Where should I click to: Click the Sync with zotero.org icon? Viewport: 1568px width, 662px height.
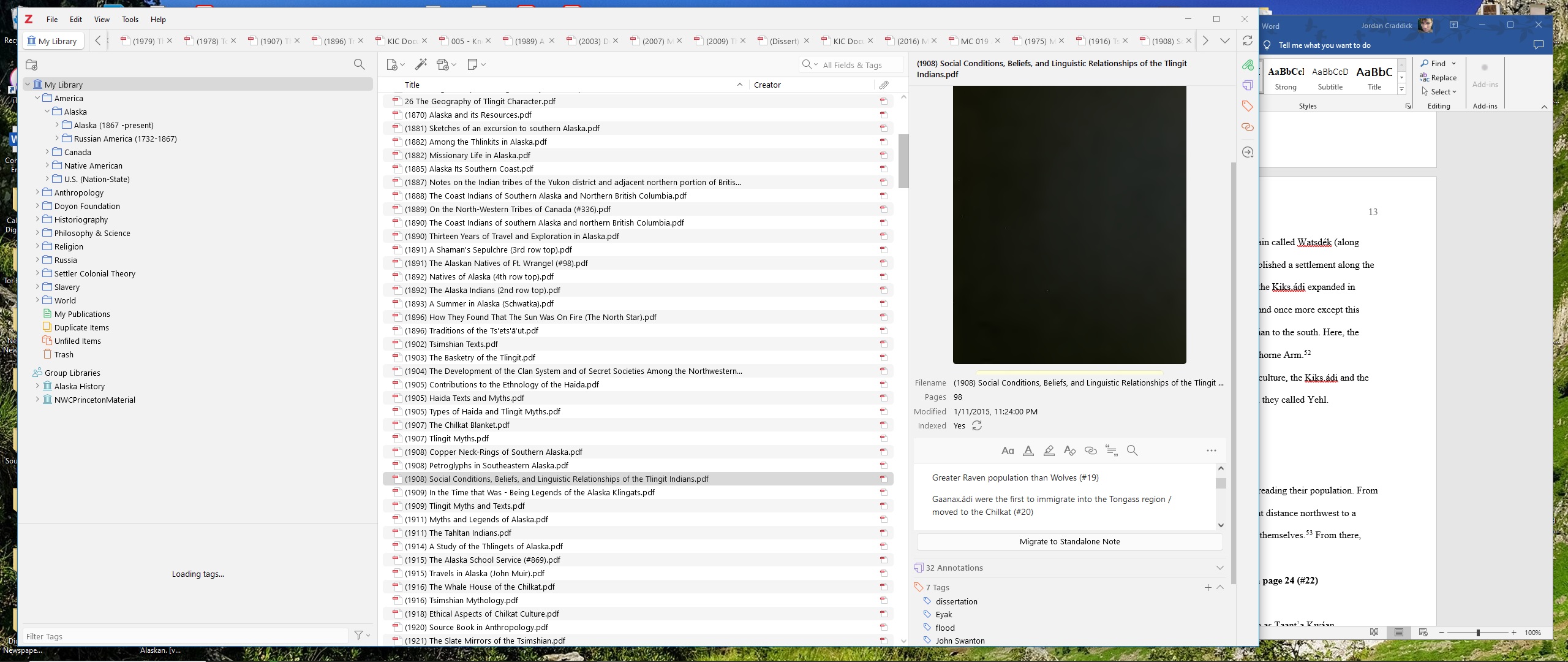coord(1247,41)
